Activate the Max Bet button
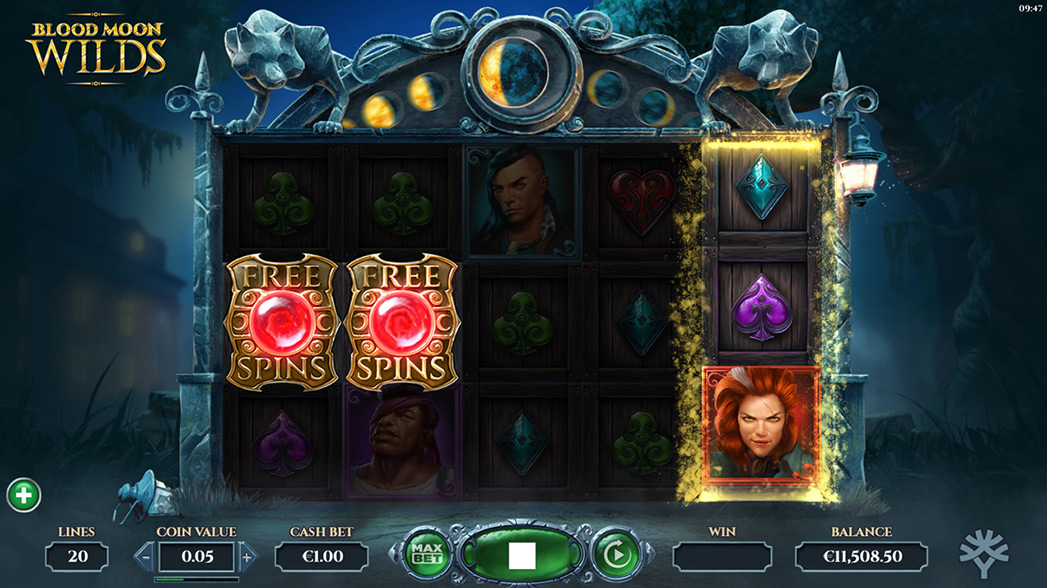 426,554
